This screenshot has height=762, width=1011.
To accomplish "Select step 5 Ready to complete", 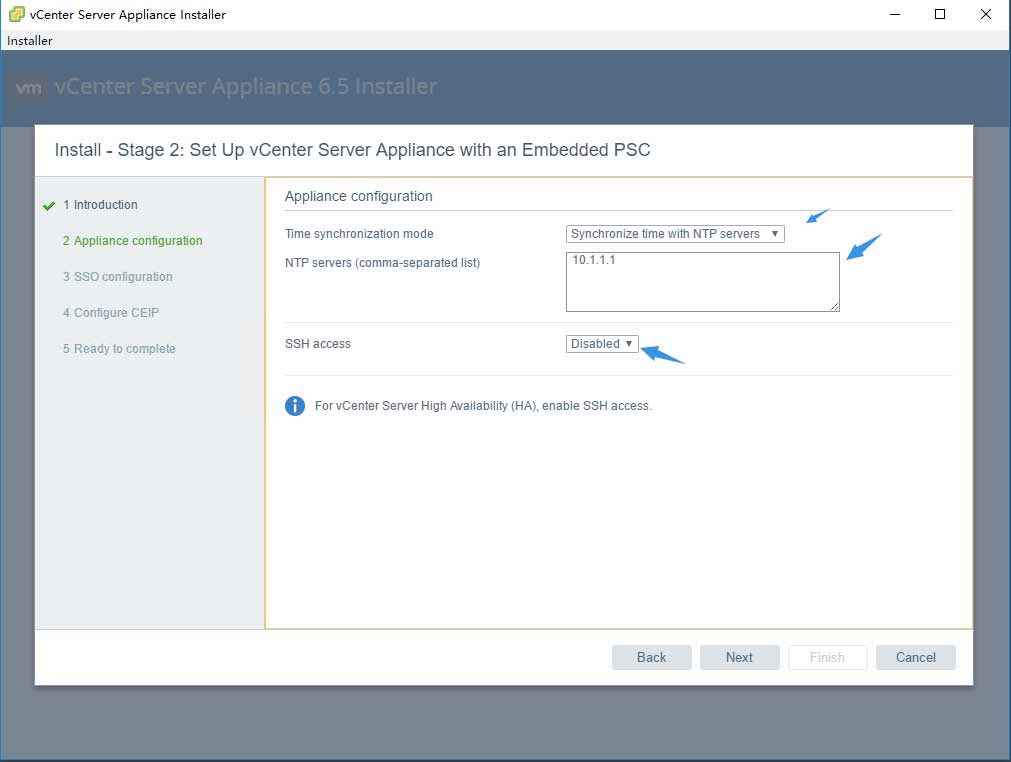I will 119,349.
